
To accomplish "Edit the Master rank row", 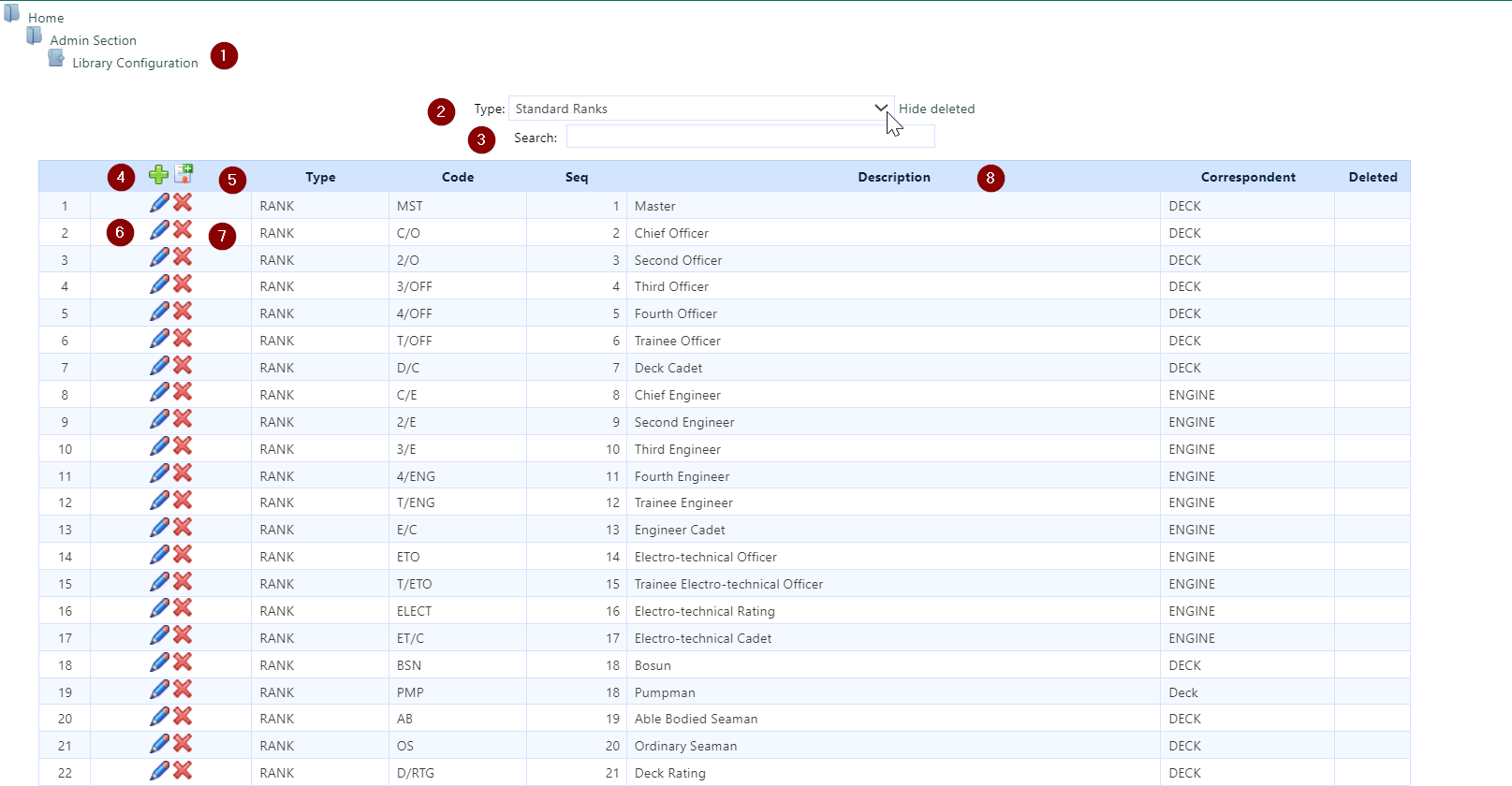I will coord(160,203).
